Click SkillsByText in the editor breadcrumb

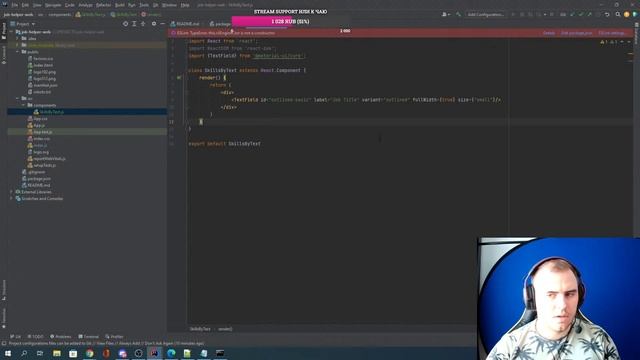pyautogui.click(x=200, y=329)
